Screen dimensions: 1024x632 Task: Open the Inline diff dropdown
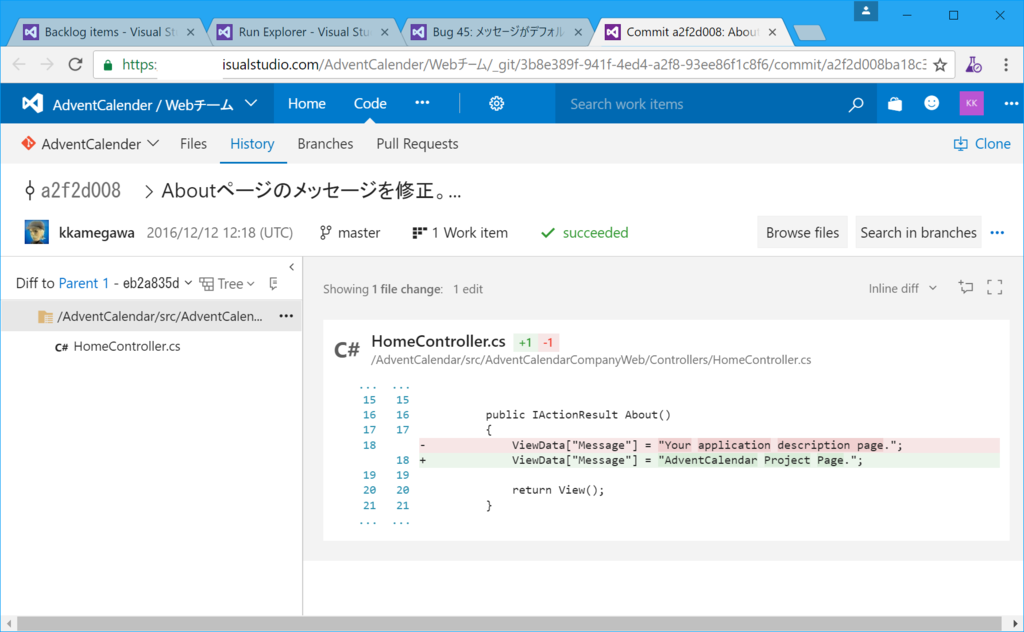(x=903, y=289)
